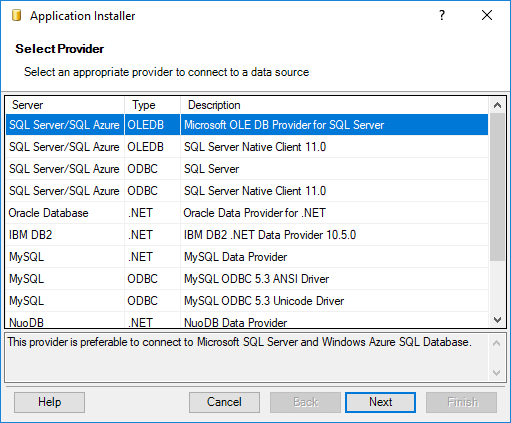Click the question mark help icon
Image resolution: width=511 pixels, height=423 pixels.
tap(442, 15)
